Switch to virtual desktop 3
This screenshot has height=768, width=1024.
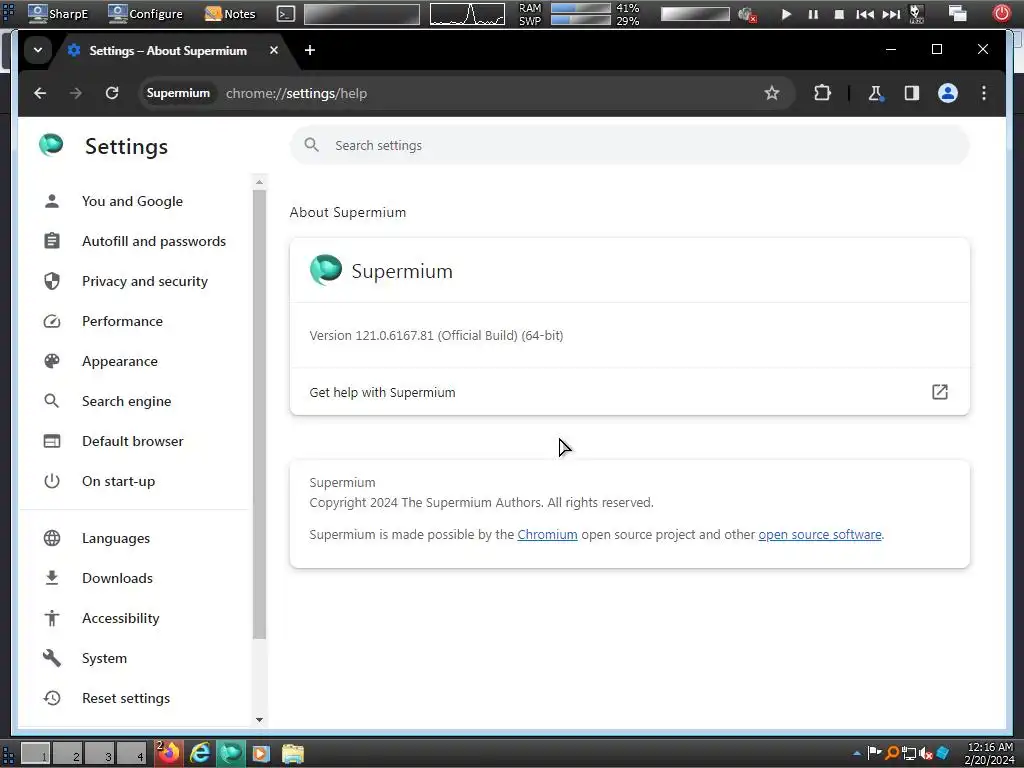click(x=100, y=754)
